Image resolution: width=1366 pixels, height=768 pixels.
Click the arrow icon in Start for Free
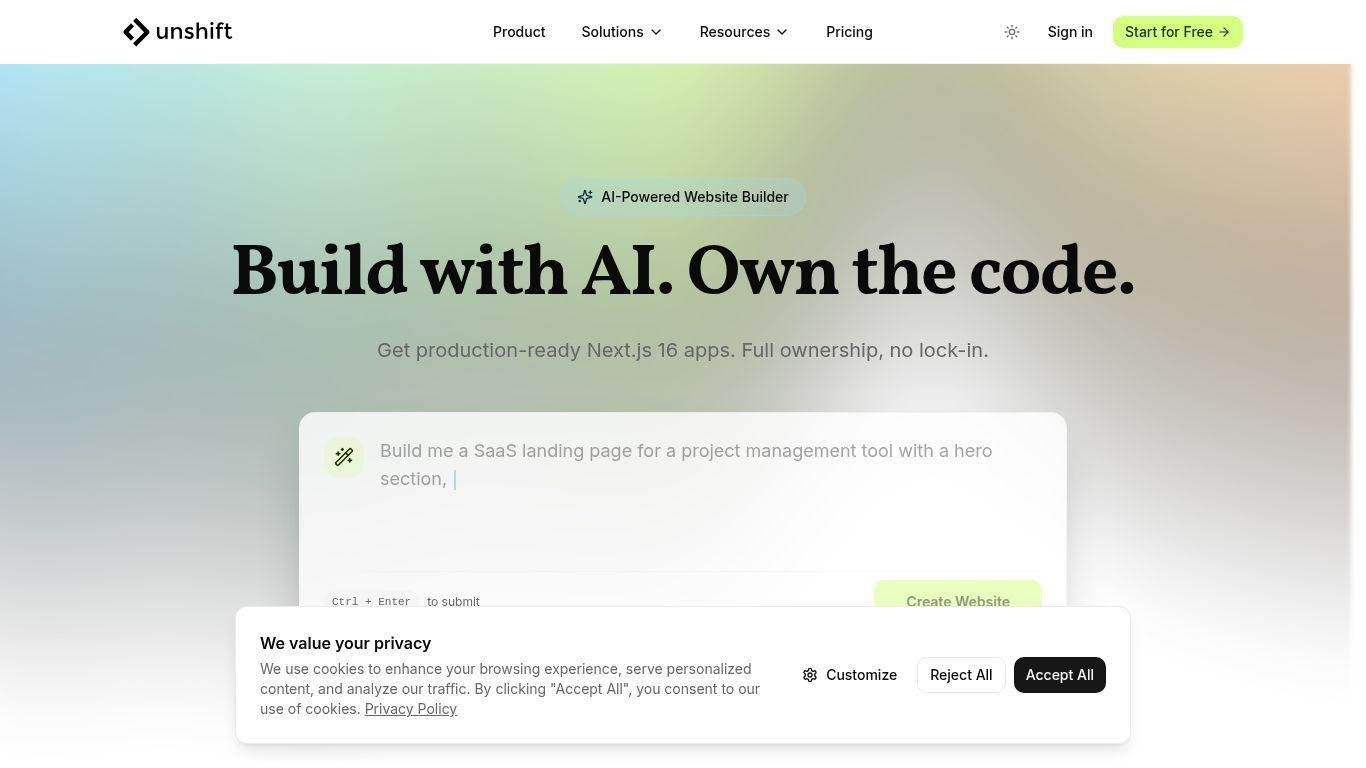(1224, 32)
